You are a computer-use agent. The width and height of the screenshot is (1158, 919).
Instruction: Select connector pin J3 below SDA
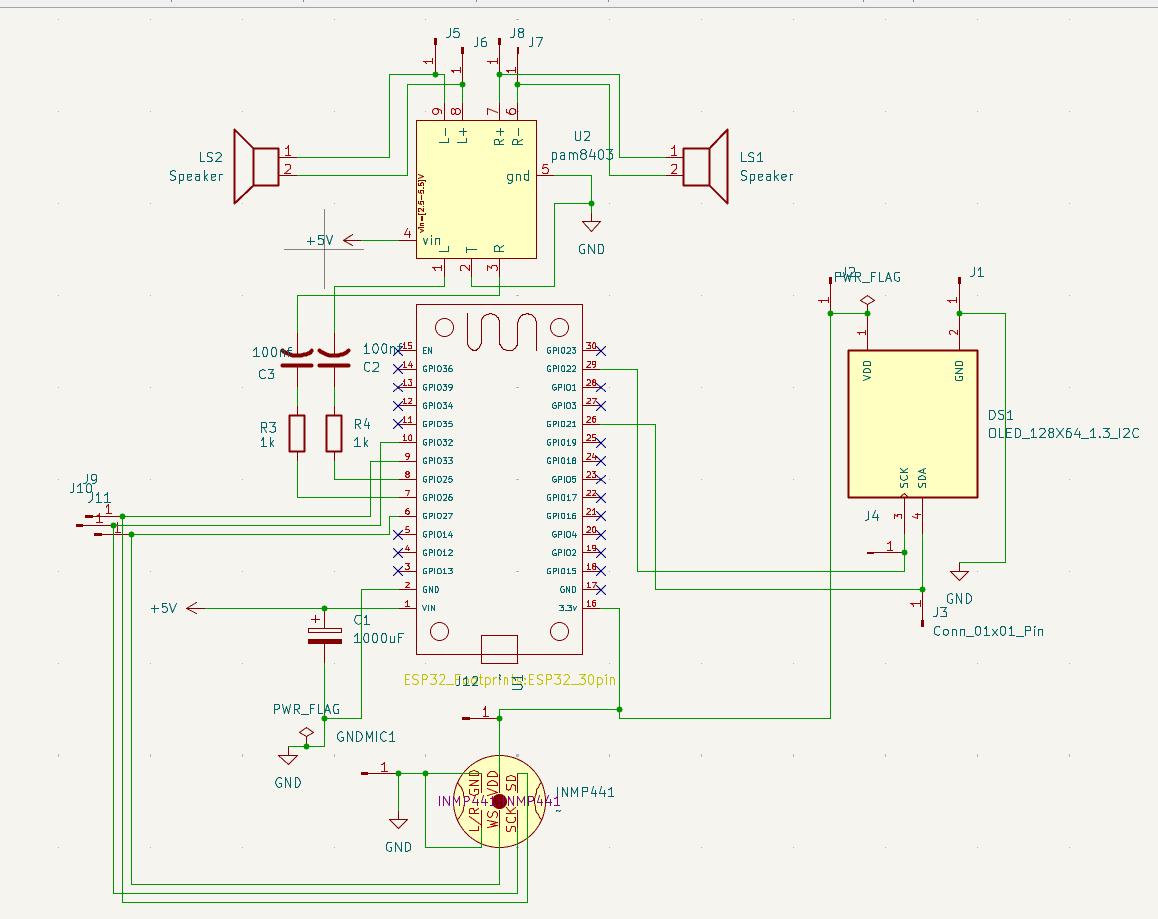pyautogui.click(x=922, y=608)
